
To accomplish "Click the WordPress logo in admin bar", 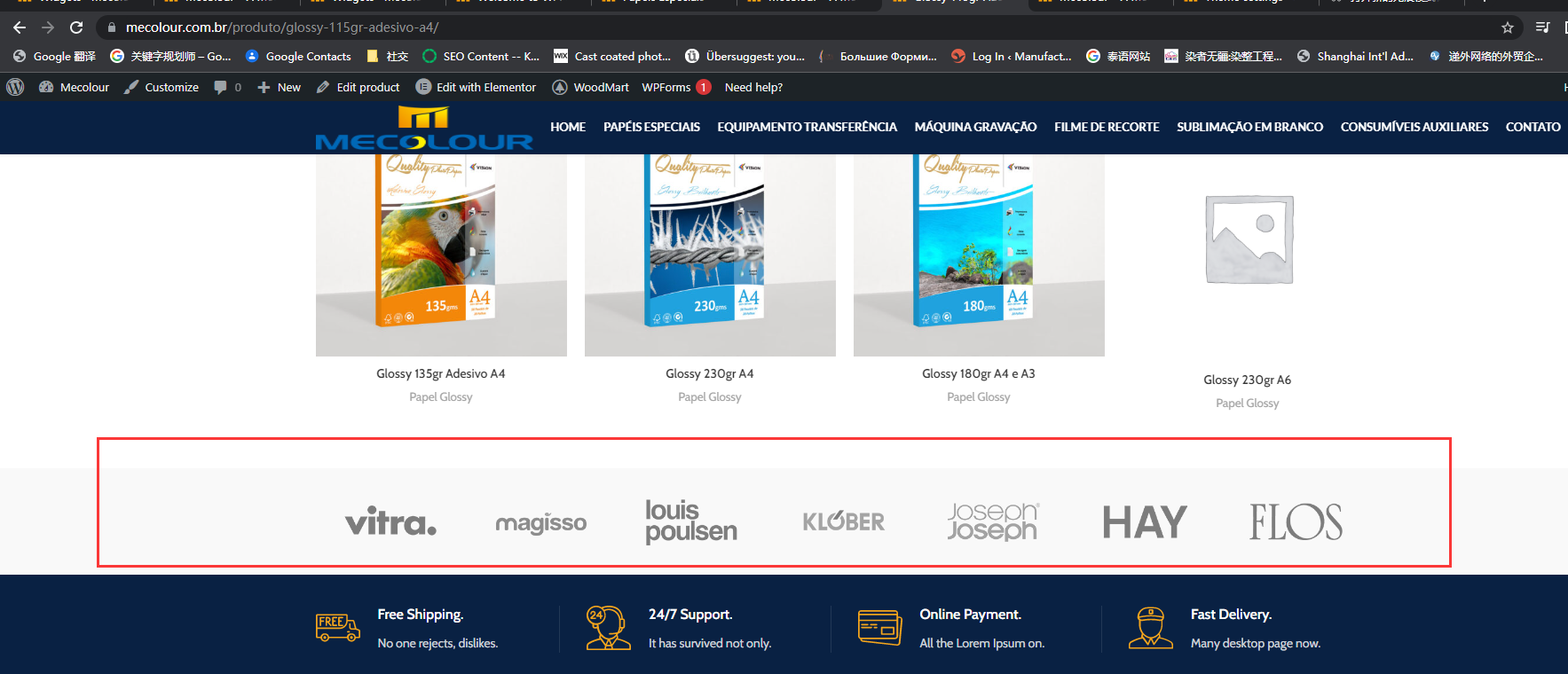I will point(15,87).
